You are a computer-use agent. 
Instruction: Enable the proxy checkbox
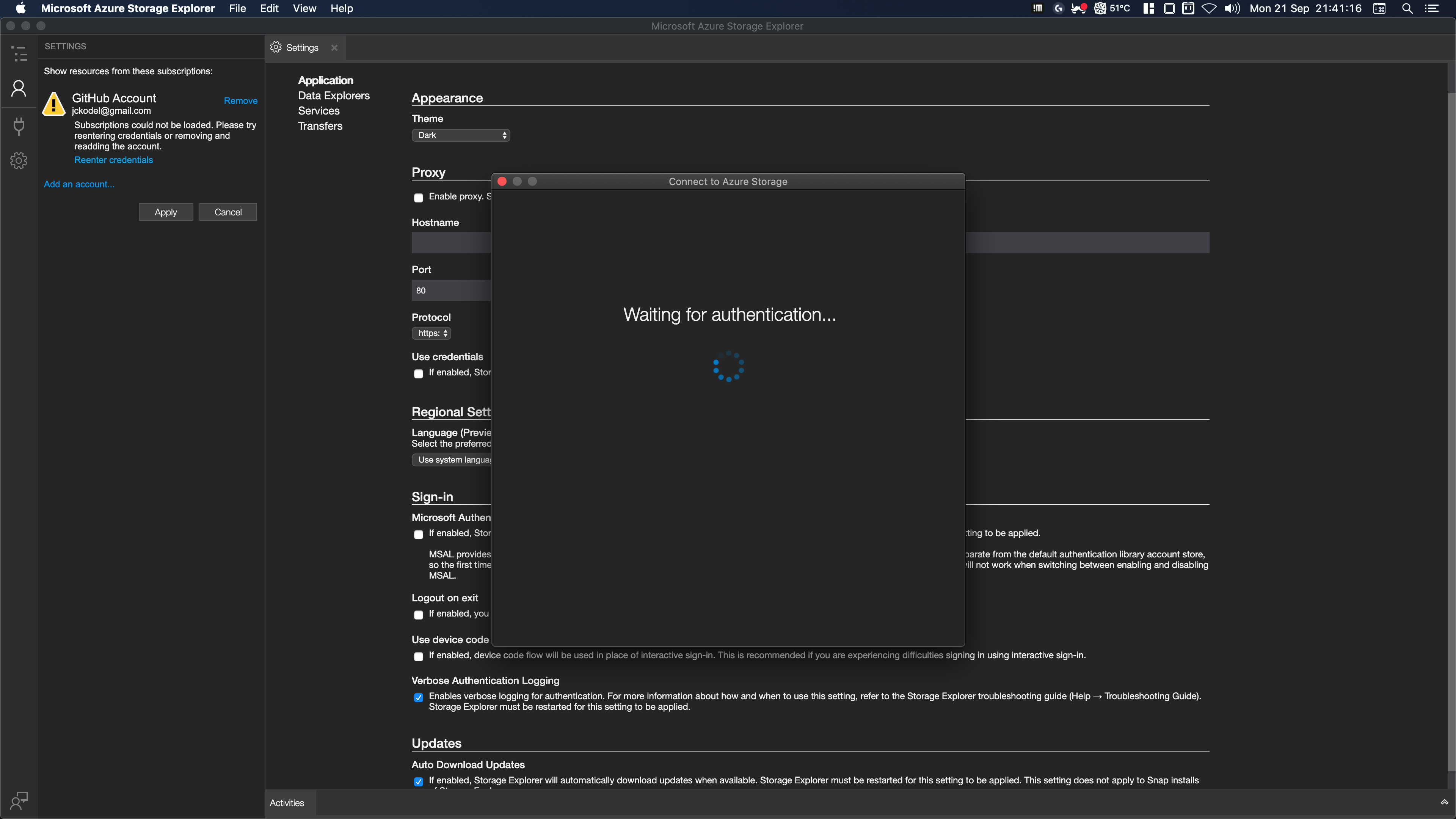pyautogui.click(x=418, y=198)
